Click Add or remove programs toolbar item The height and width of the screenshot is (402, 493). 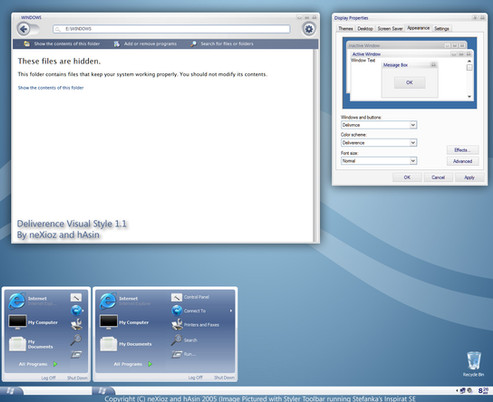point(145,44)
